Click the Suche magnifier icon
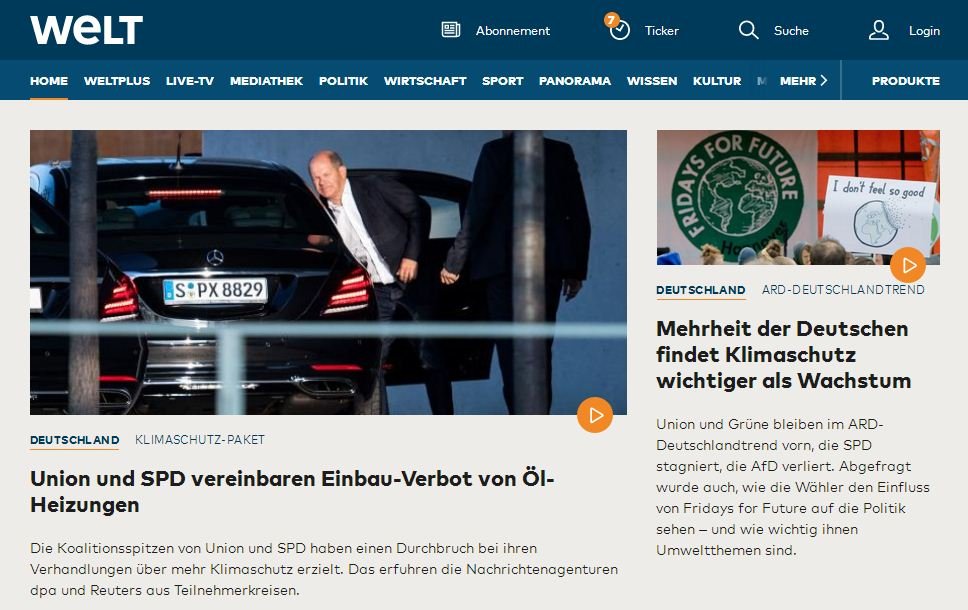Image resolution: width=968 pixels, height=610 pixels. pyautogui.click(x=748, y=30)
